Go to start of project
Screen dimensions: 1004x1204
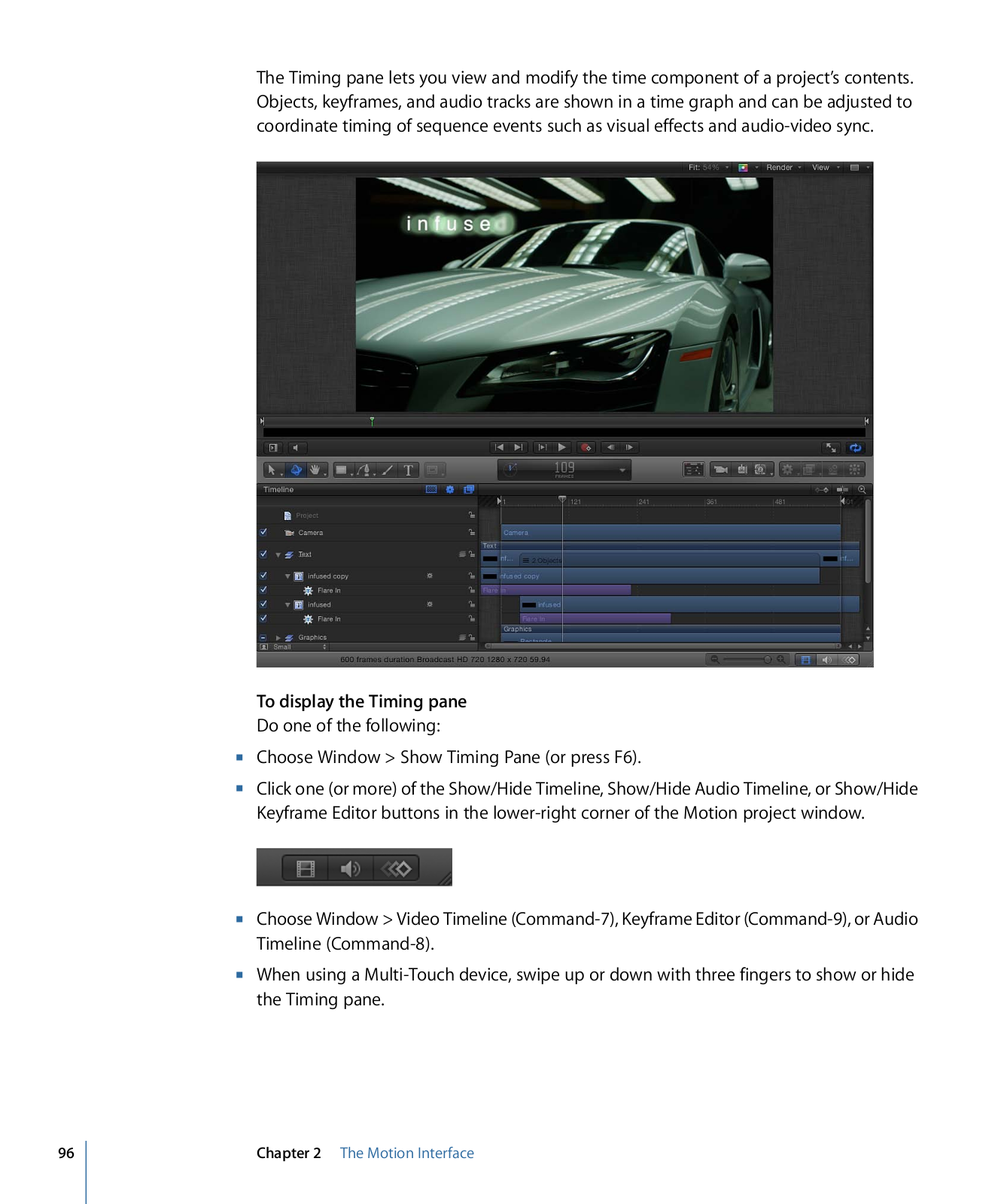499,447
